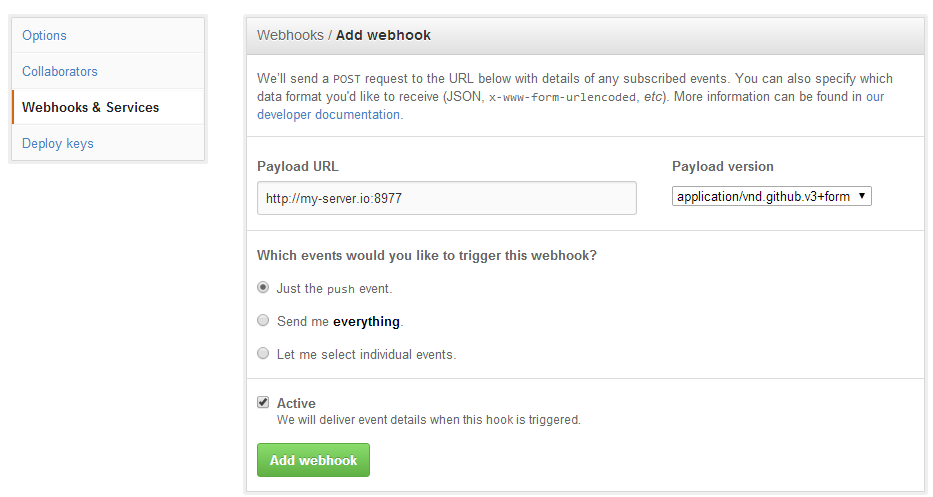This screenshot has width=933, height=497.
Task: Click the payload version dropdown arrow
Action: click(861, 196)
